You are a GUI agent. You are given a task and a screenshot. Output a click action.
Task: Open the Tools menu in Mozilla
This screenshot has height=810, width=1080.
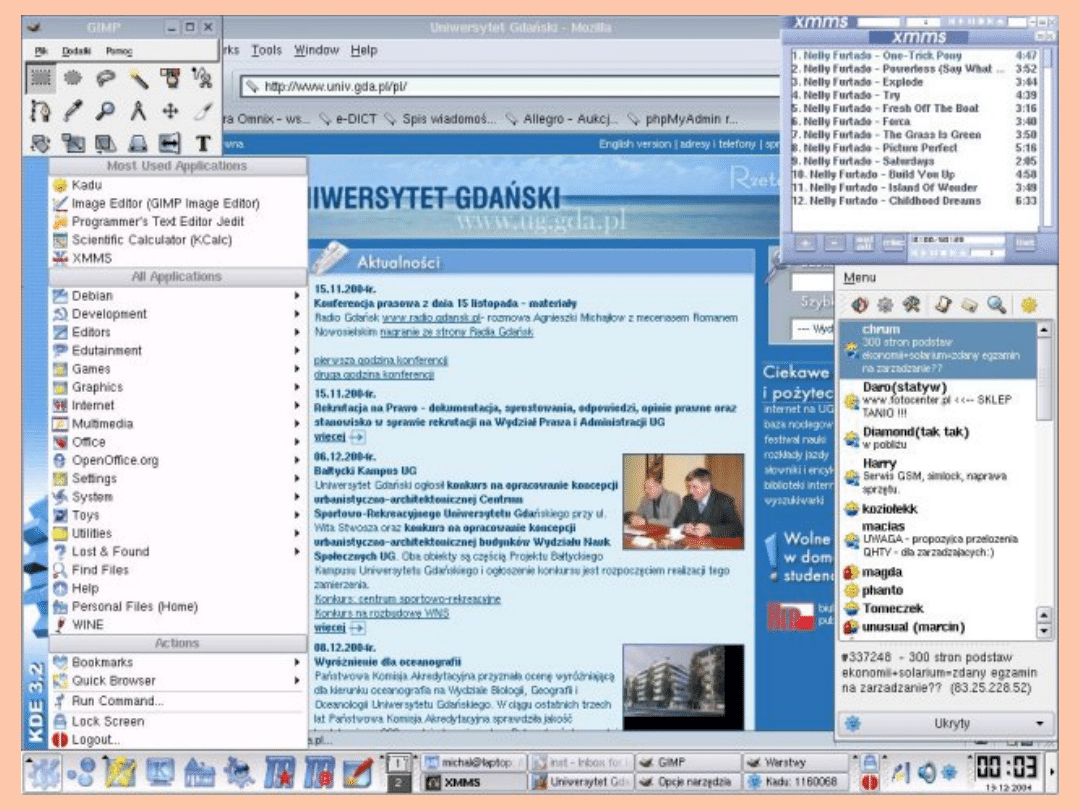267,50
